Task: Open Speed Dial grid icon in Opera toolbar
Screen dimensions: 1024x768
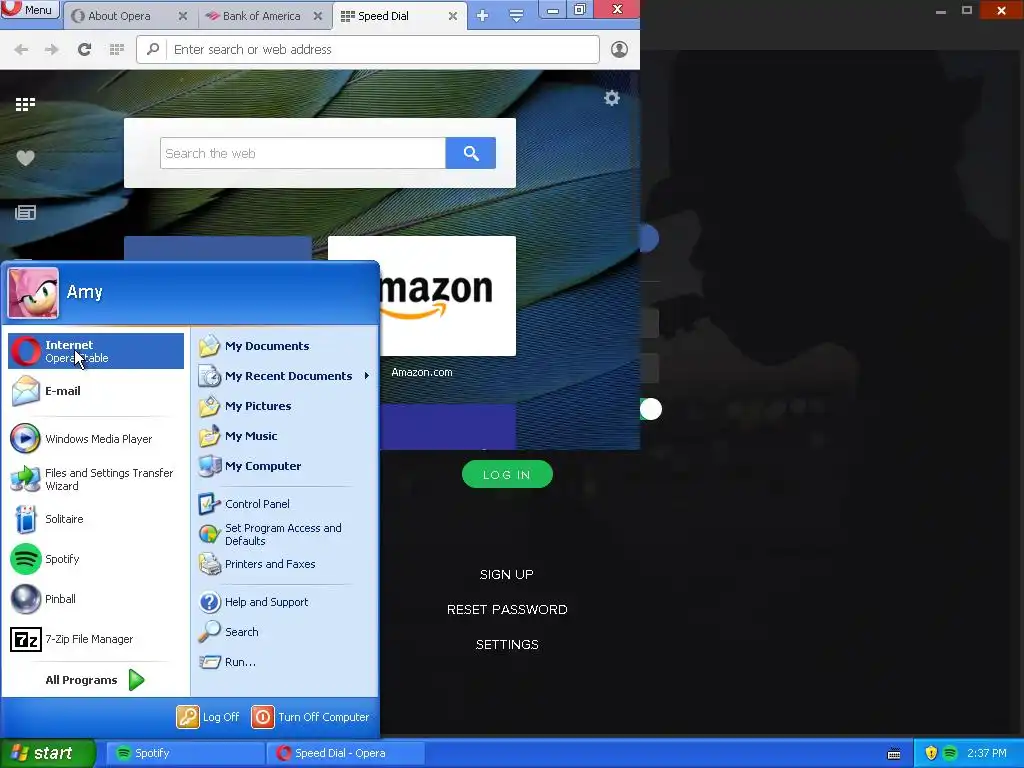Action: (x=117, y=50)
